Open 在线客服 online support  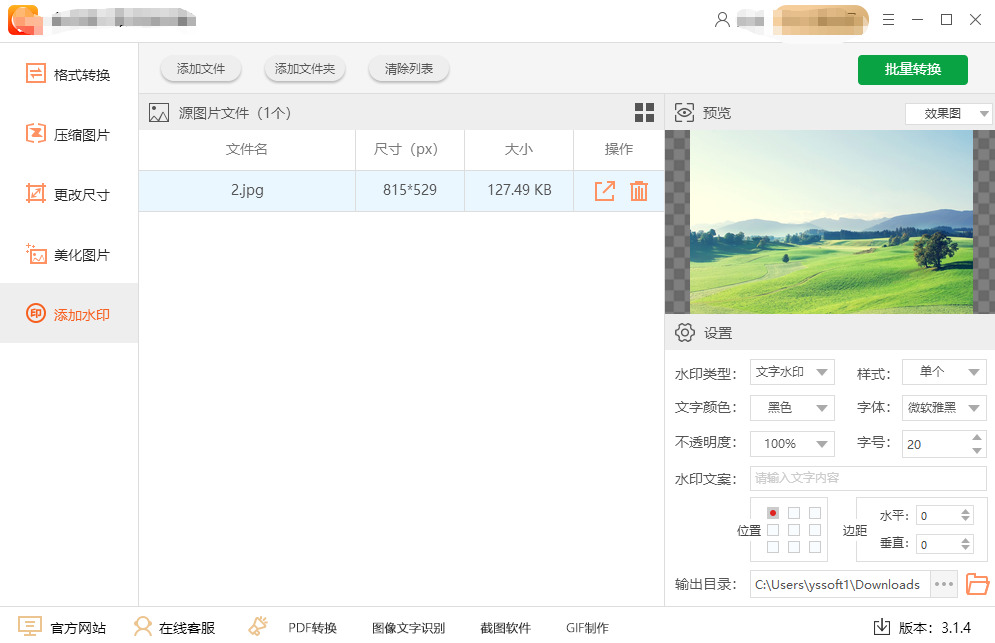pos(175,628)
